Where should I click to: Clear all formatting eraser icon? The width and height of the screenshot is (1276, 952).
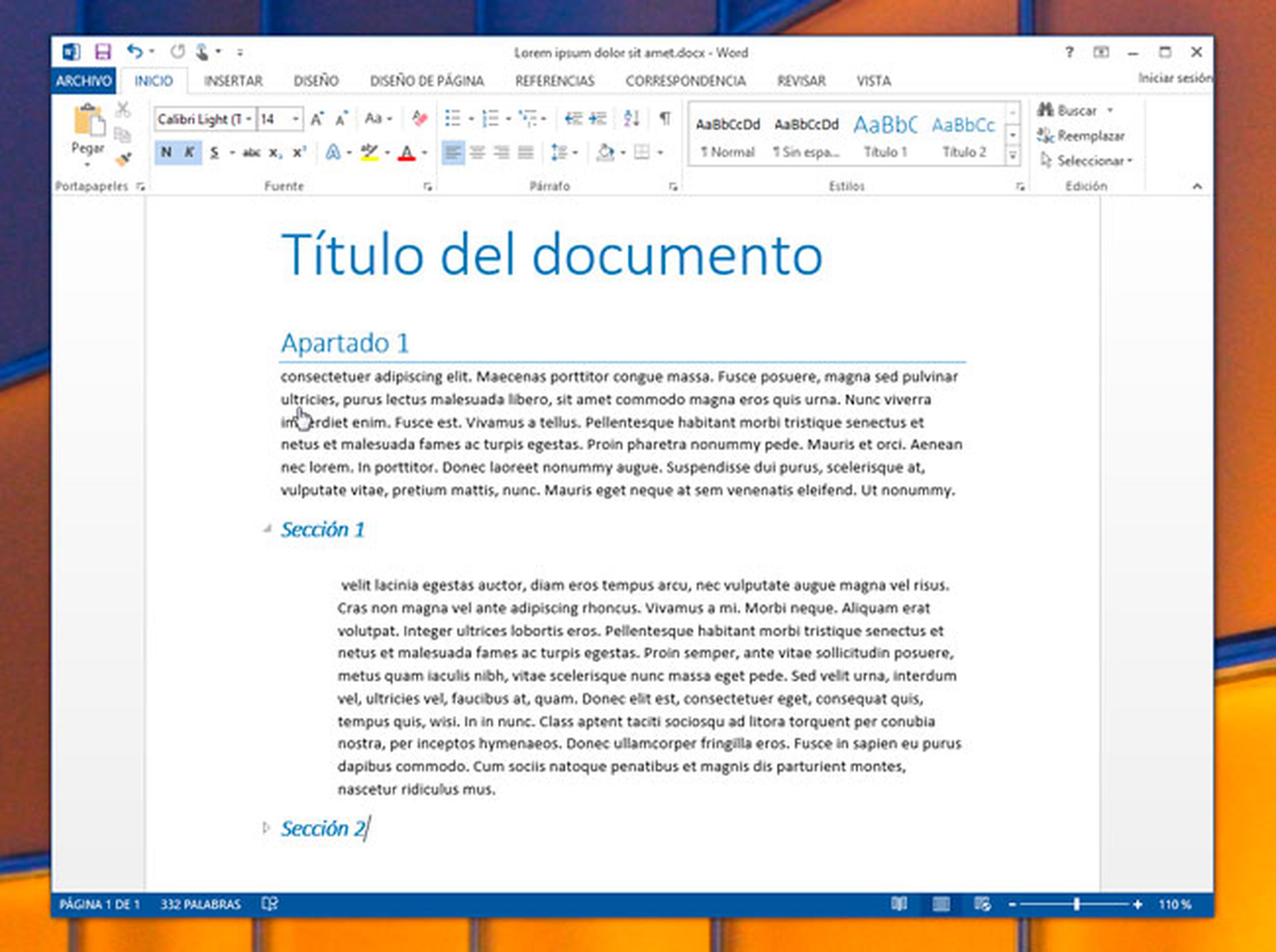point(420,119)
